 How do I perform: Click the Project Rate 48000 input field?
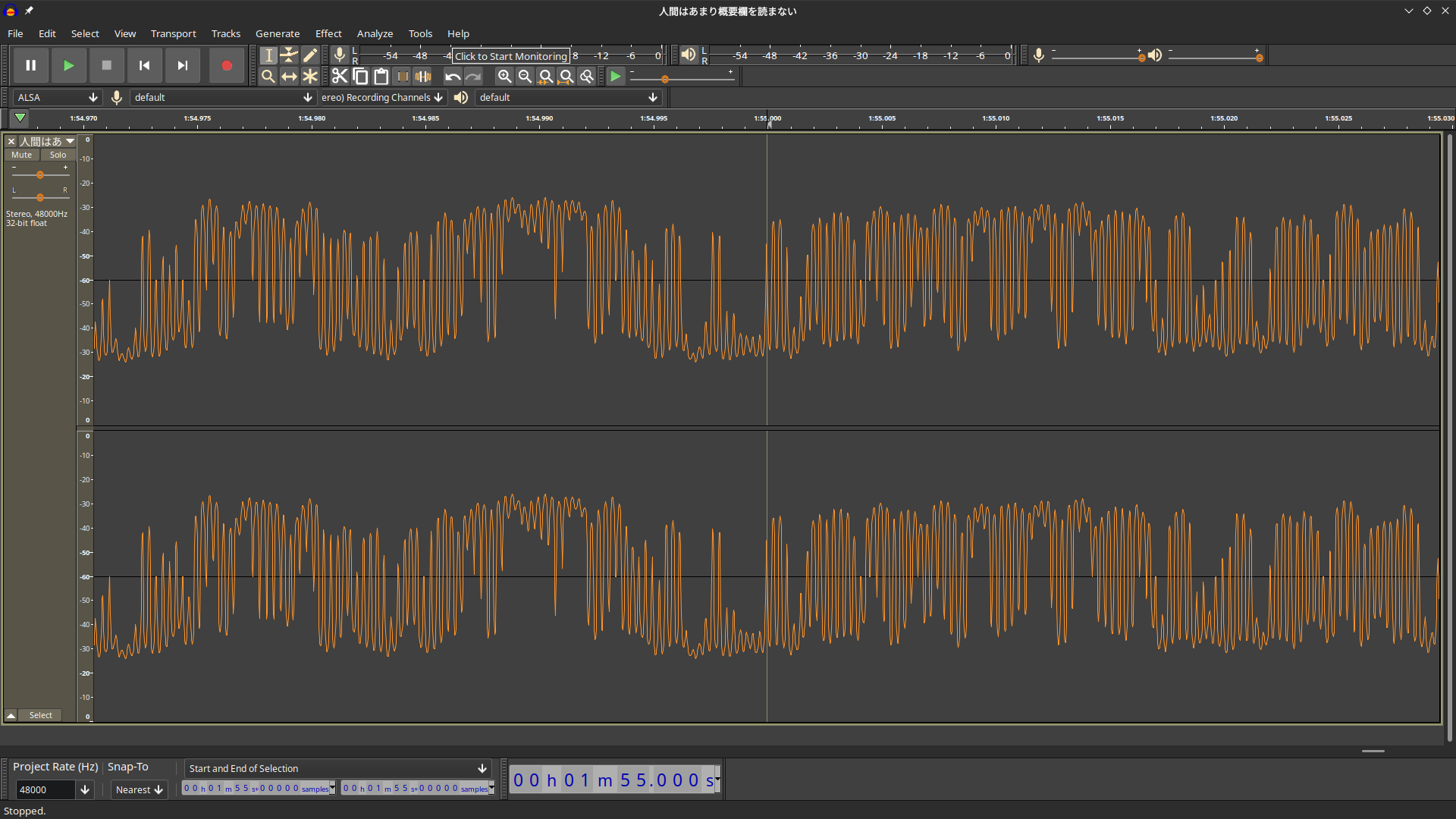point(45,789)
